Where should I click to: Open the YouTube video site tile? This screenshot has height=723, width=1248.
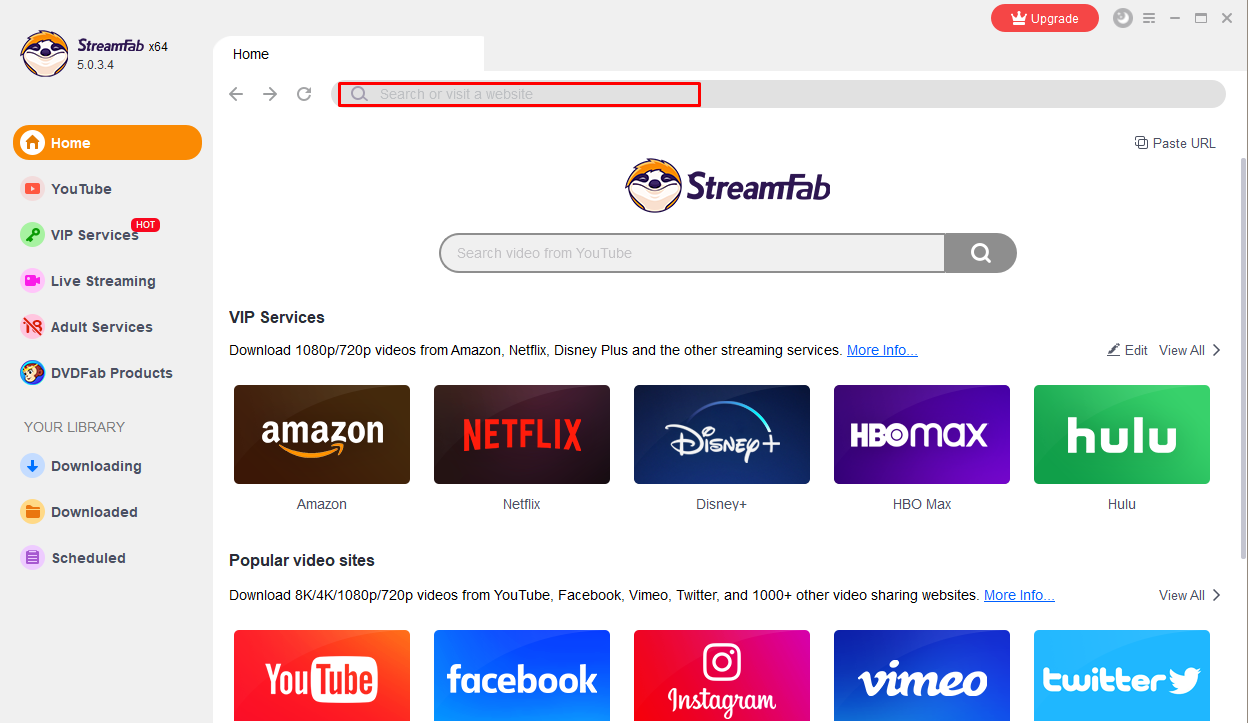[322, 676]
